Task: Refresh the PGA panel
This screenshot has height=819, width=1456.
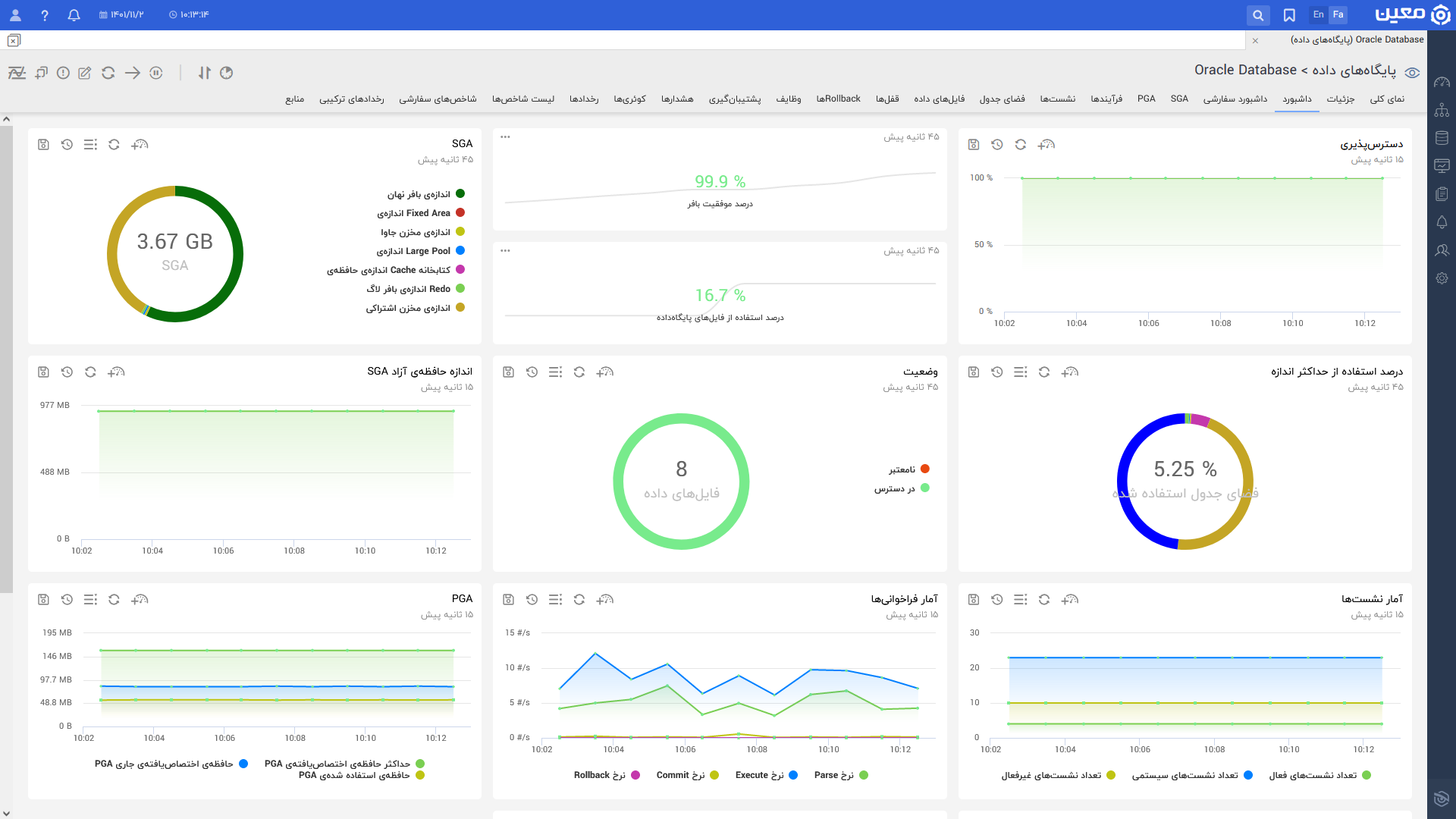Action: click(114, 599)
